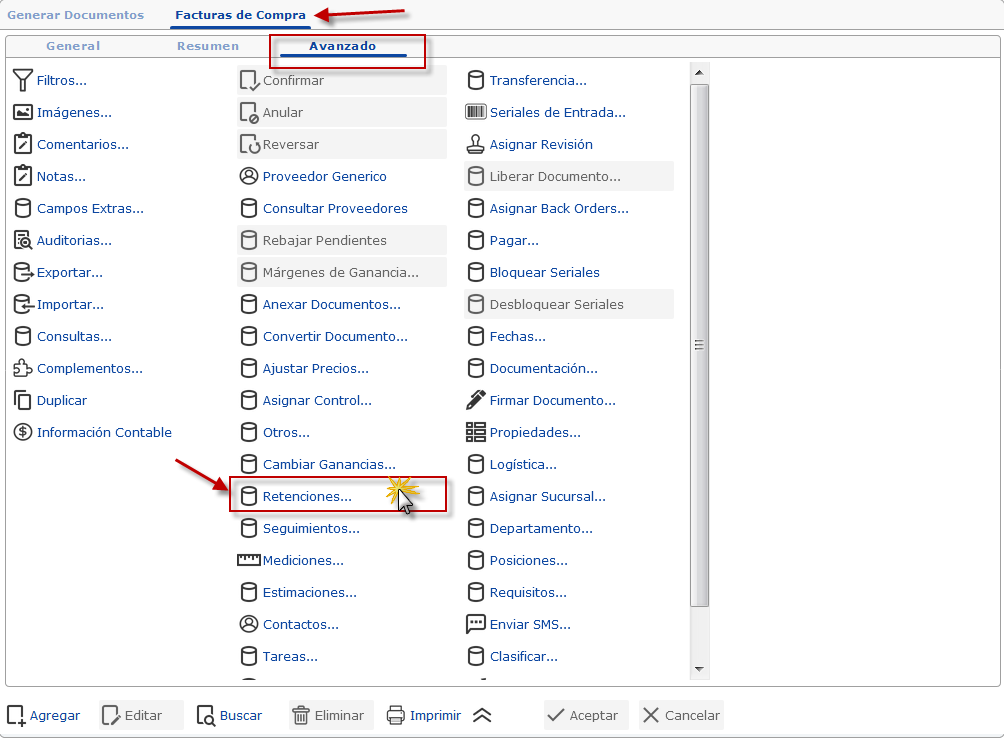This screenshot has height=738, width=1004.
Task: Click the Asignar Revisión stamp icon
Action: (x=475, y=144)
